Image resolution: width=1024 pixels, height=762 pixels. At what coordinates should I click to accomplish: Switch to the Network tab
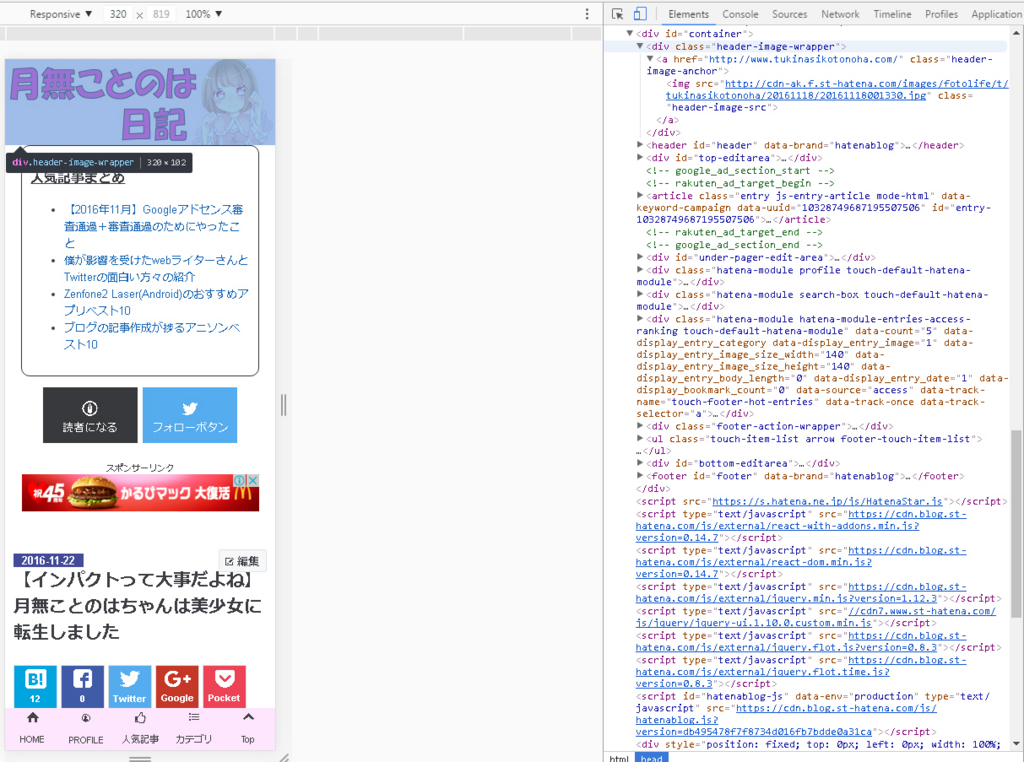(x=839, y=14)
